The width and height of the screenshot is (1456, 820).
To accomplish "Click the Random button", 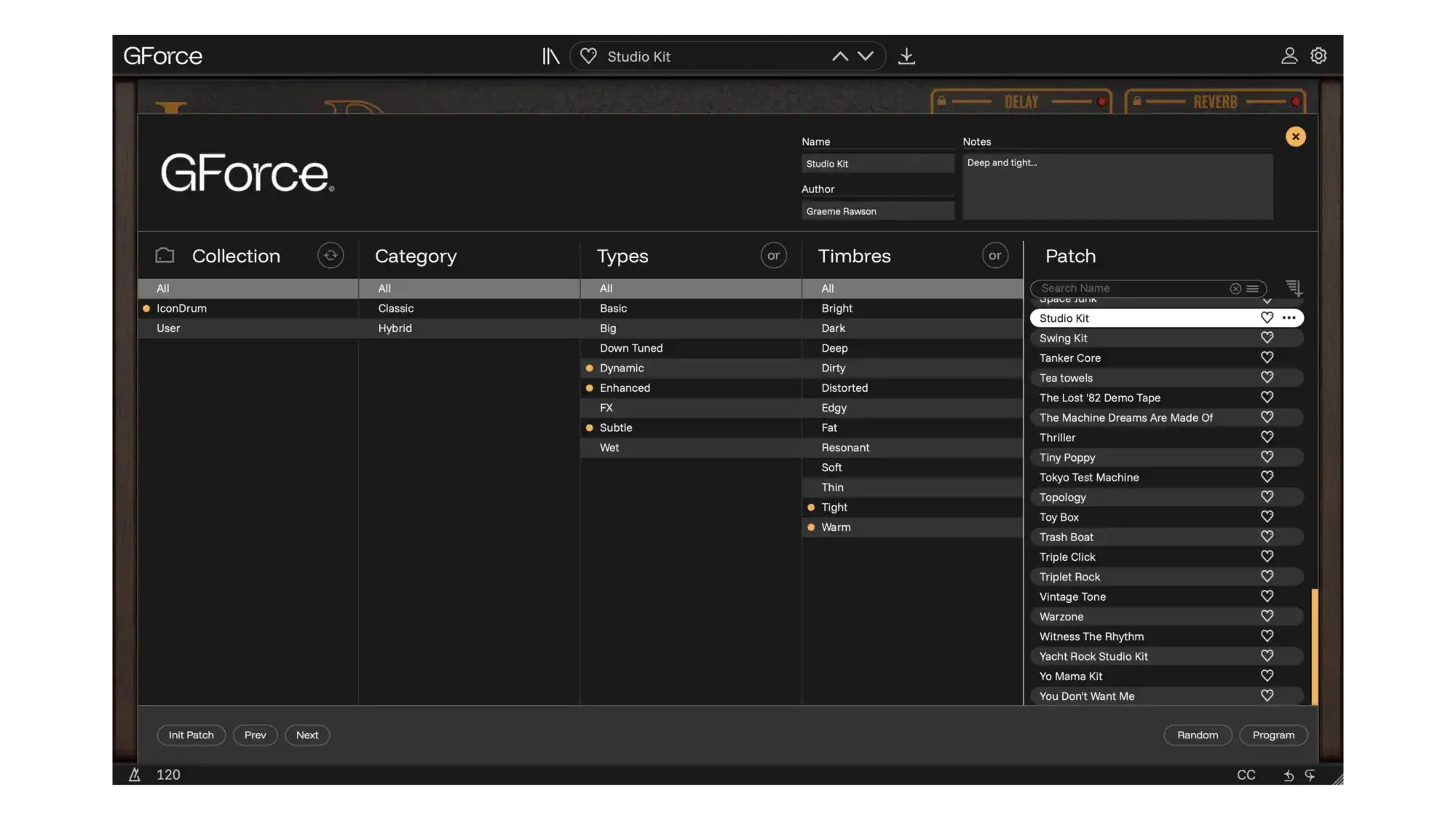I will 1198,735.
